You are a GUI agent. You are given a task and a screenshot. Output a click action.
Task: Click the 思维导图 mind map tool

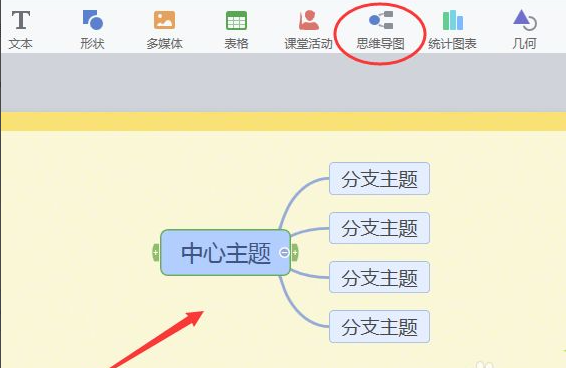380,30
